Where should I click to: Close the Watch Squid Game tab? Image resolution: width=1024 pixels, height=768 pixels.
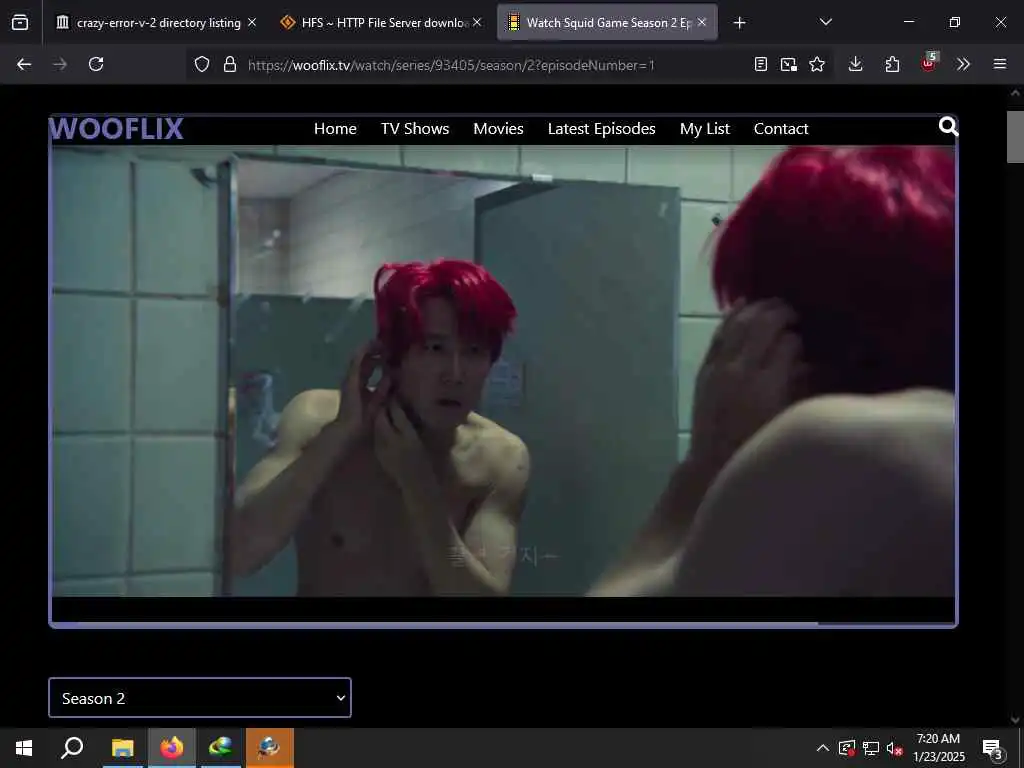point(702,22)
